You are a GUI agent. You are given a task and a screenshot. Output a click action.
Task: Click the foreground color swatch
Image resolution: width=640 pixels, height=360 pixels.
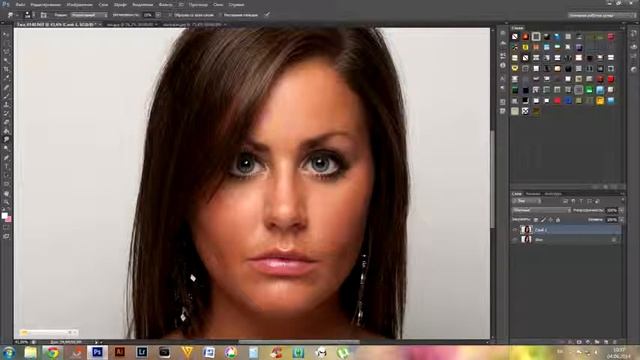4,215
